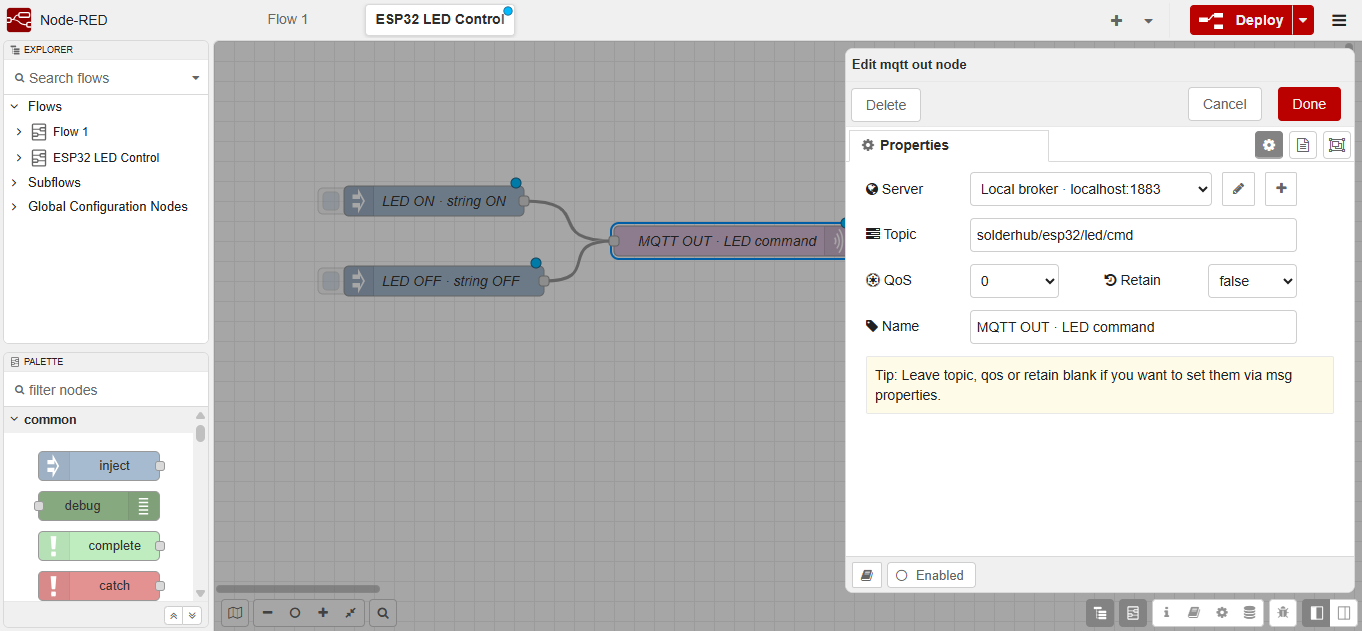1362x631 pixels.
Task: Reset workspace zoom with circle icon
Action: (x=295, y=613)
